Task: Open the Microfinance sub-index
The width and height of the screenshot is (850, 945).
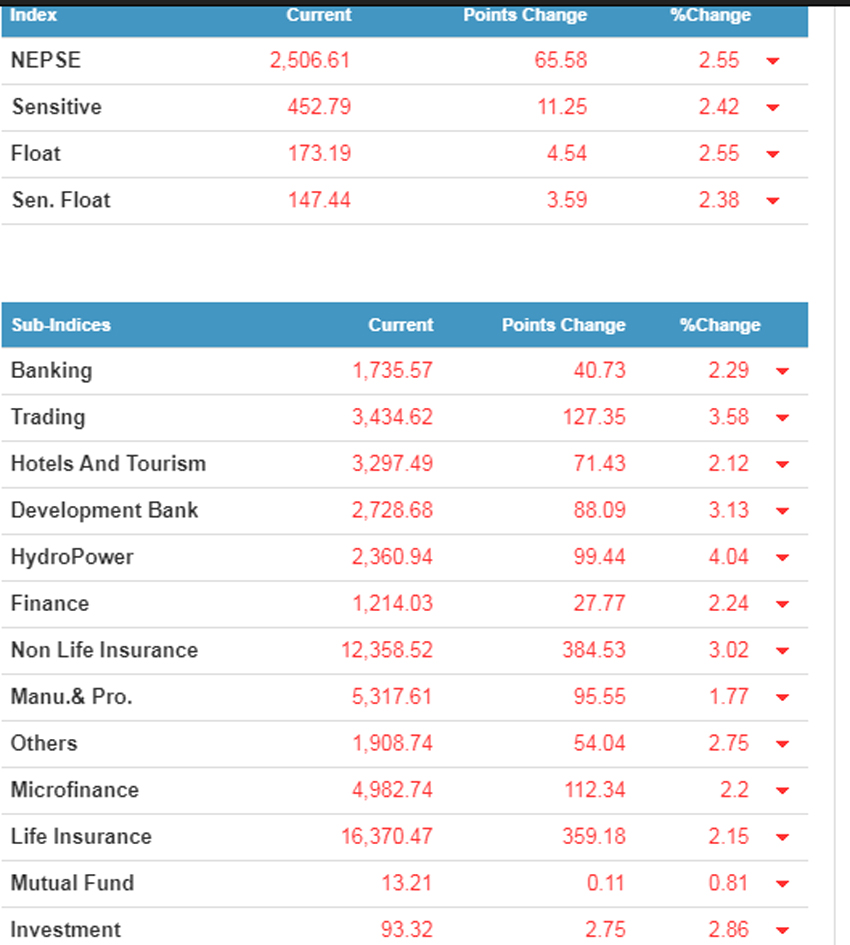Action: coord(75,790)
